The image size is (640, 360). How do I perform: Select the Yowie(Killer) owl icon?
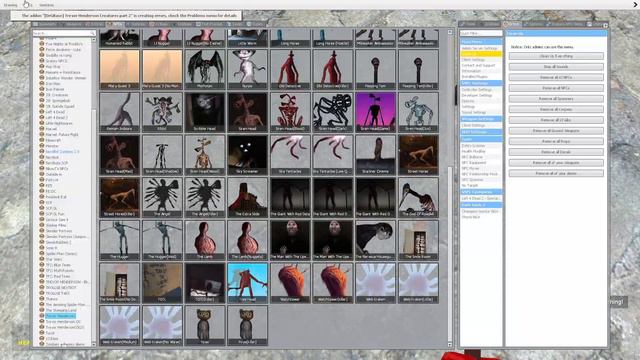click(247, 325)
